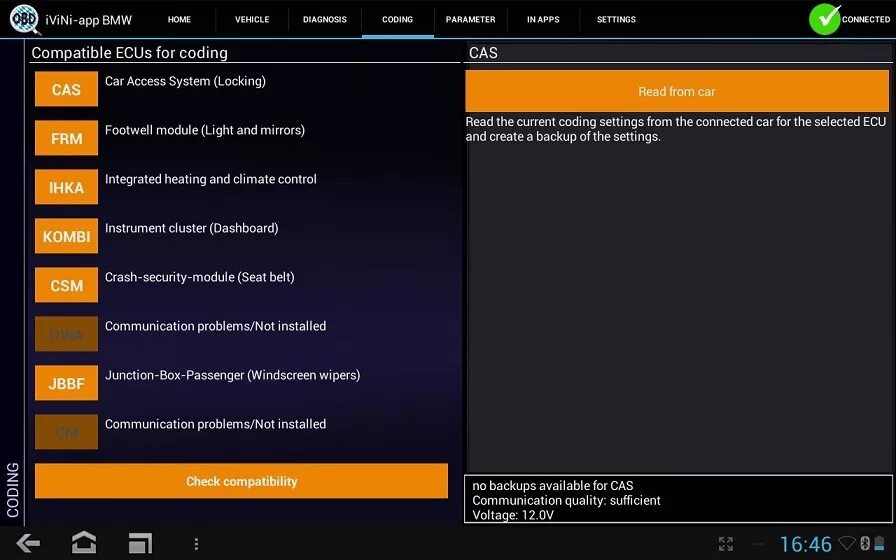Choose the IHKA climate control ECU
Viewport: 896px width, 560px height.
coord(66,187)
